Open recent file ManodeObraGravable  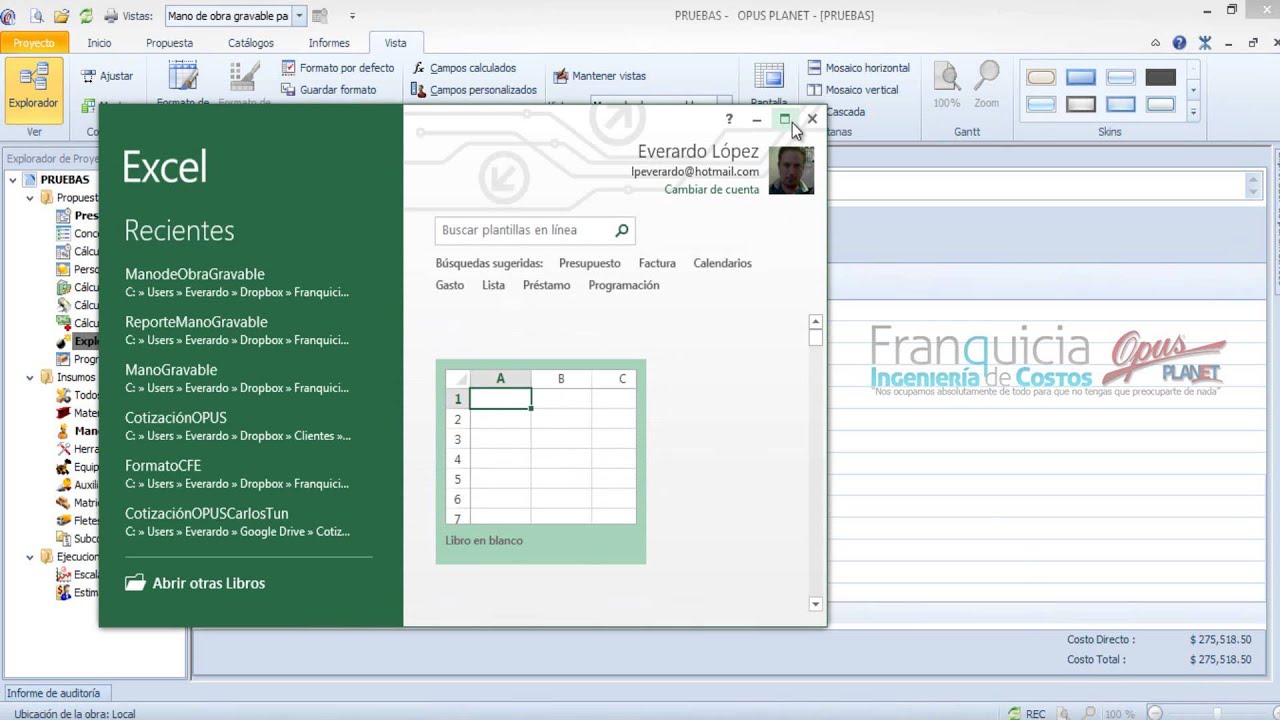click(x=237, y=283)
